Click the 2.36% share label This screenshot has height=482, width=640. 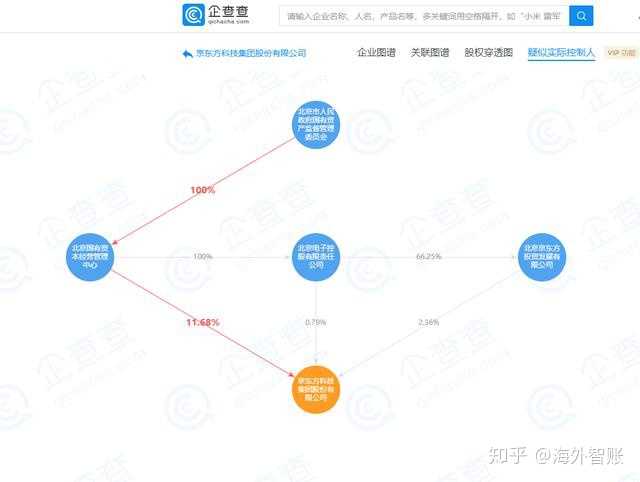click(429, 322)
